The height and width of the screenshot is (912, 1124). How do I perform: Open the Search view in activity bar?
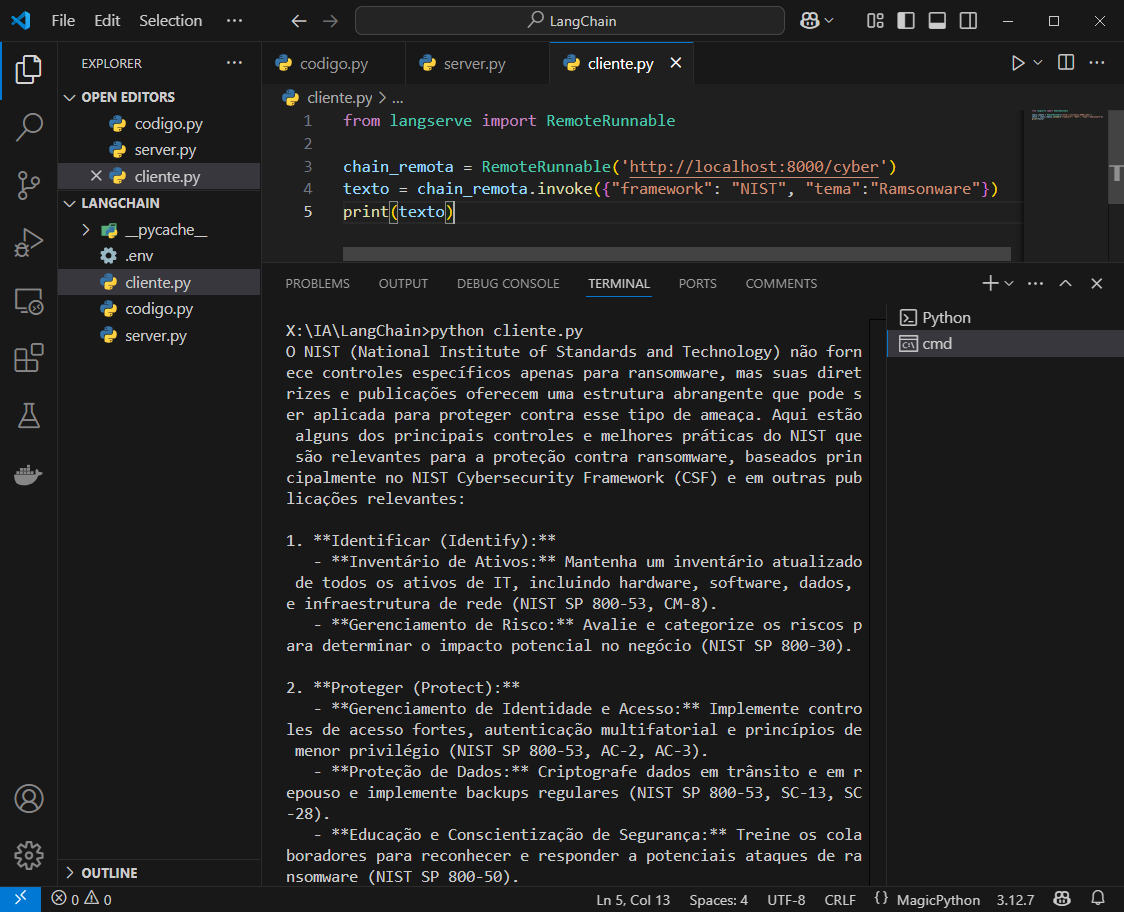click(29, 127)
